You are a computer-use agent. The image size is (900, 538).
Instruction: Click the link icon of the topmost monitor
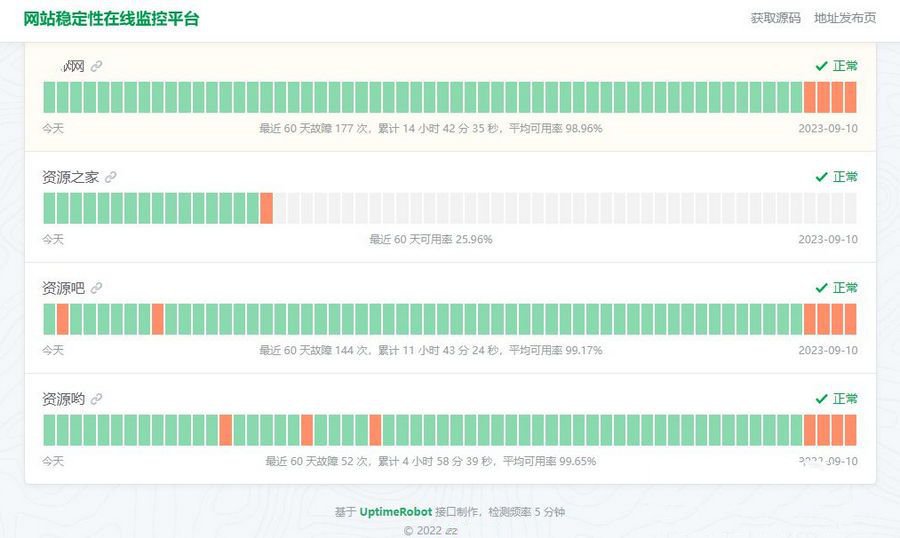tap(97, 66)
